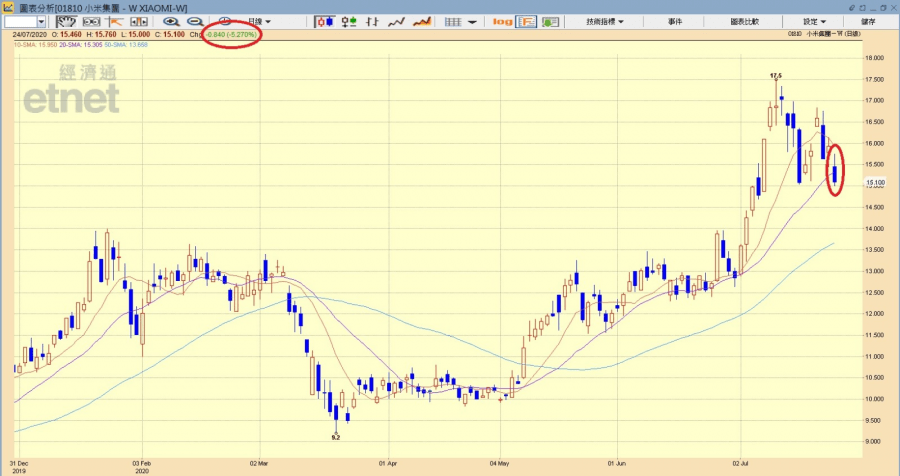
Task: Switch to candlestick chart type
Action: (x=326, y=21)
